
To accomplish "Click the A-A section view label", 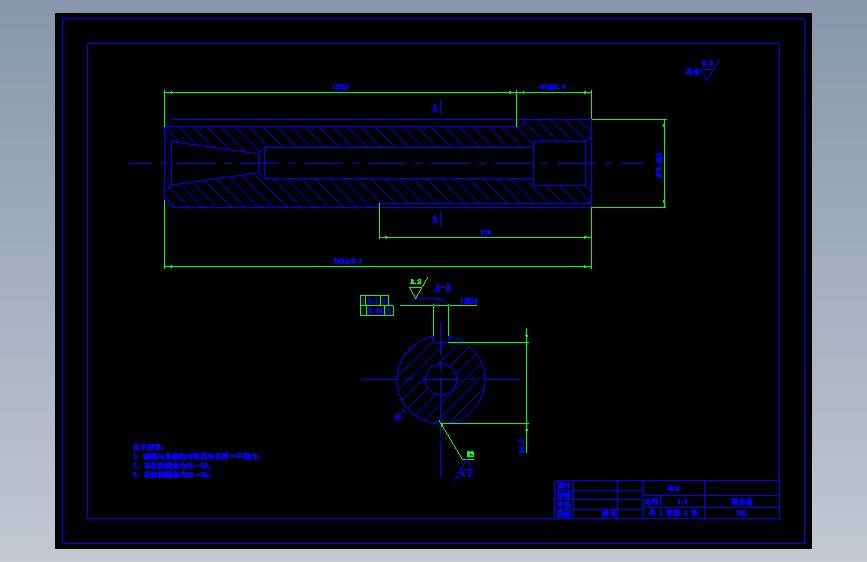I will coord(442,288).
